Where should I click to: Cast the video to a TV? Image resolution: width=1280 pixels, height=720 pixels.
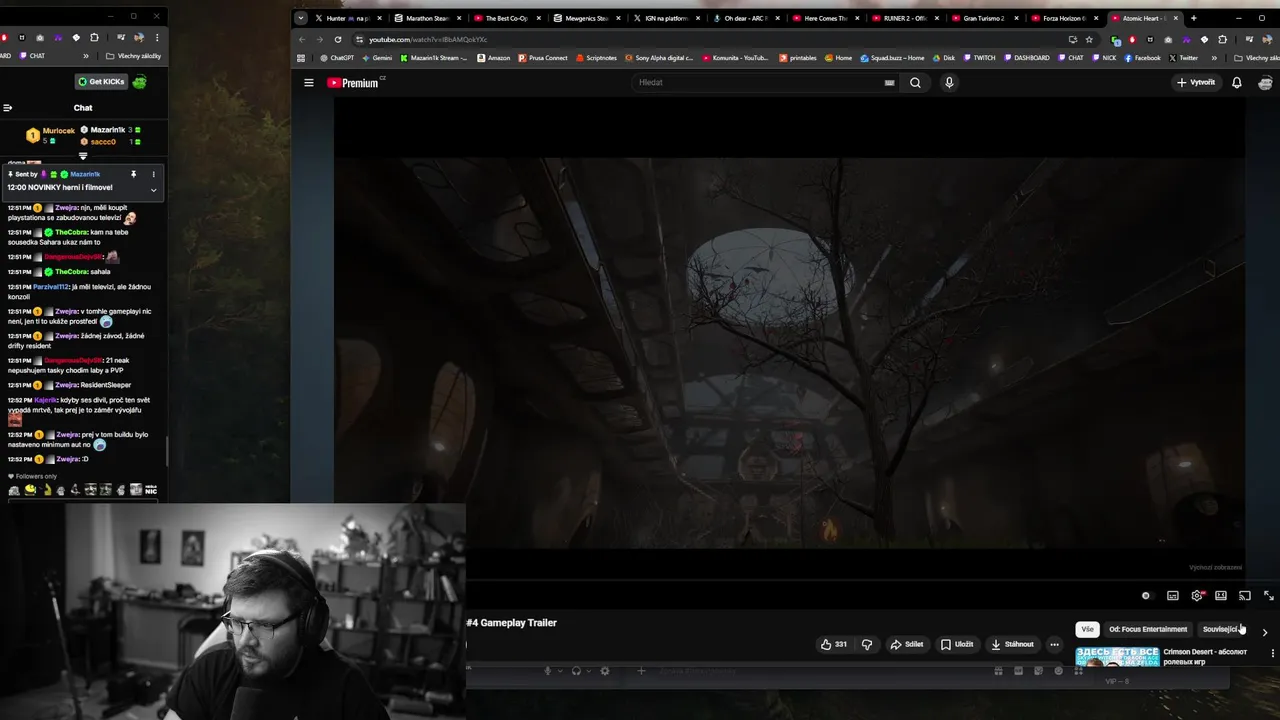click(x=1245, y=596)
